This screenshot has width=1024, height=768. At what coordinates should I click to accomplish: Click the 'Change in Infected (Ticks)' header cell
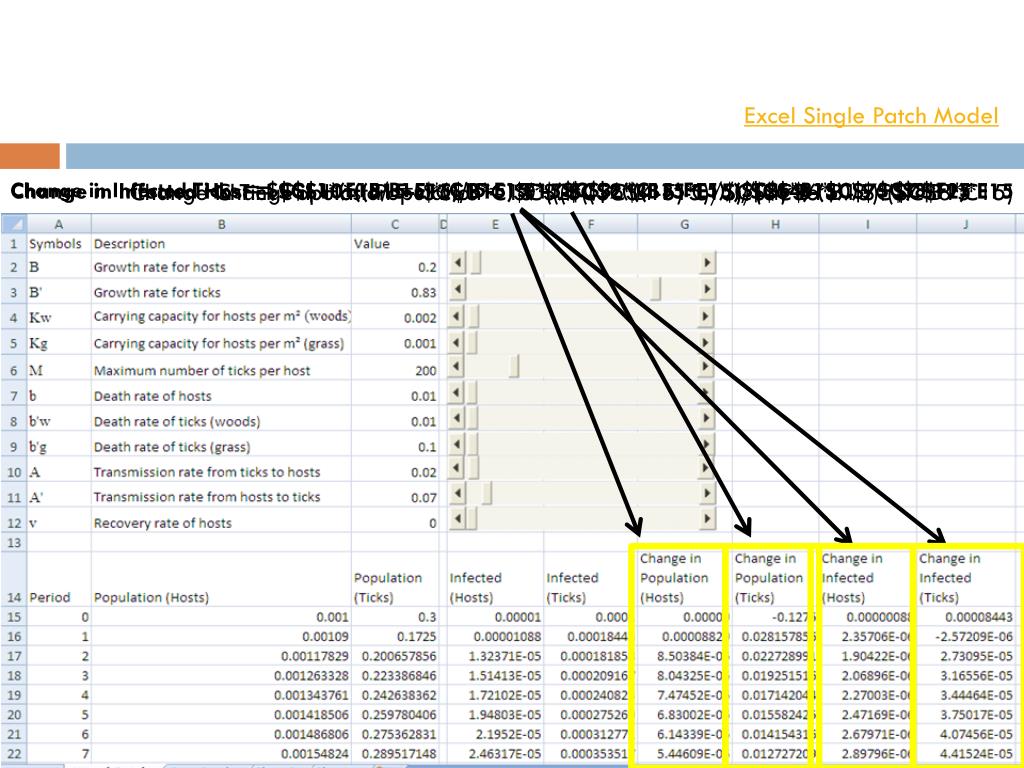[x=965, y=577]
